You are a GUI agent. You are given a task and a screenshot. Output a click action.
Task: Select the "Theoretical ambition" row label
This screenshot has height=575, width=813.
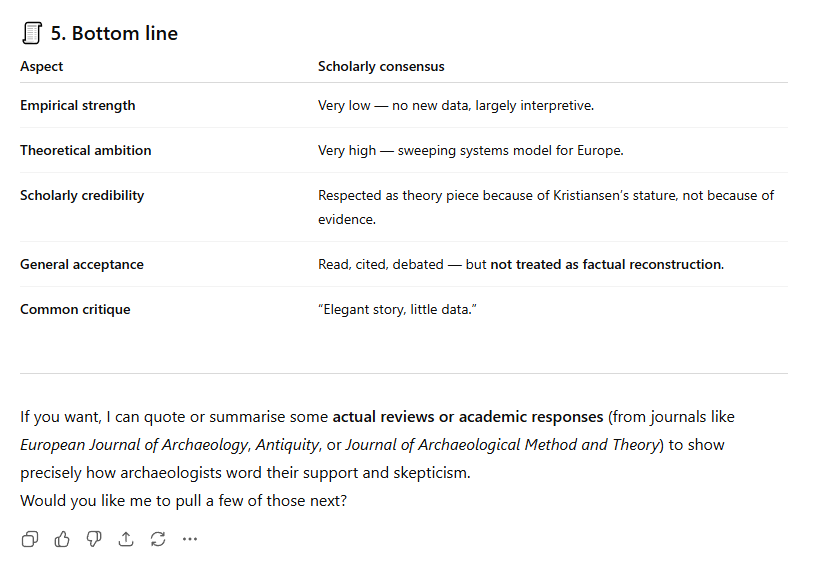tap(85, 150)
